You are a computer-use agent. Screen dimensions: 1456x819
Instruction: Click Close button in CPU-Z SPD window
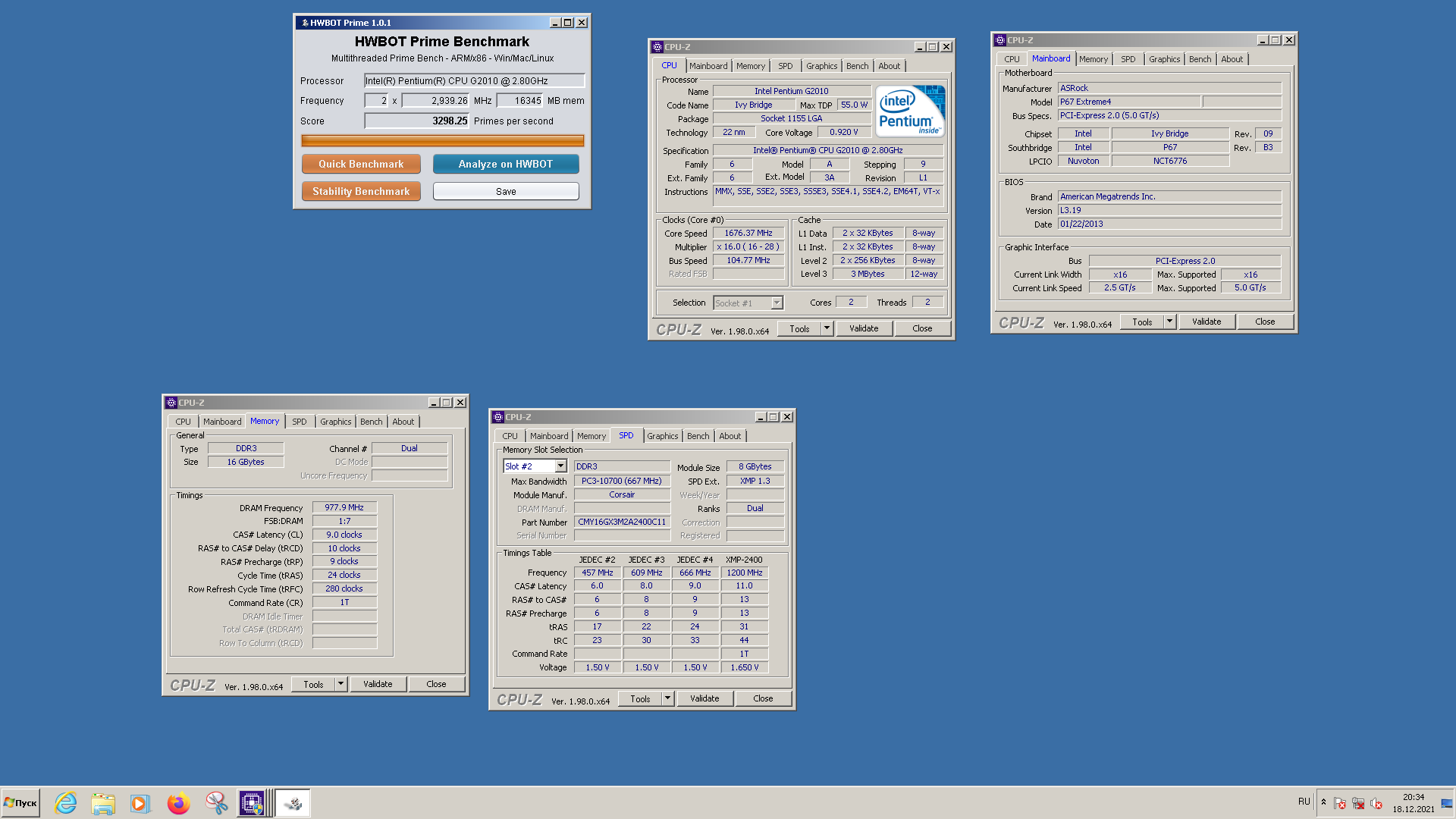[x=763, y=698]
